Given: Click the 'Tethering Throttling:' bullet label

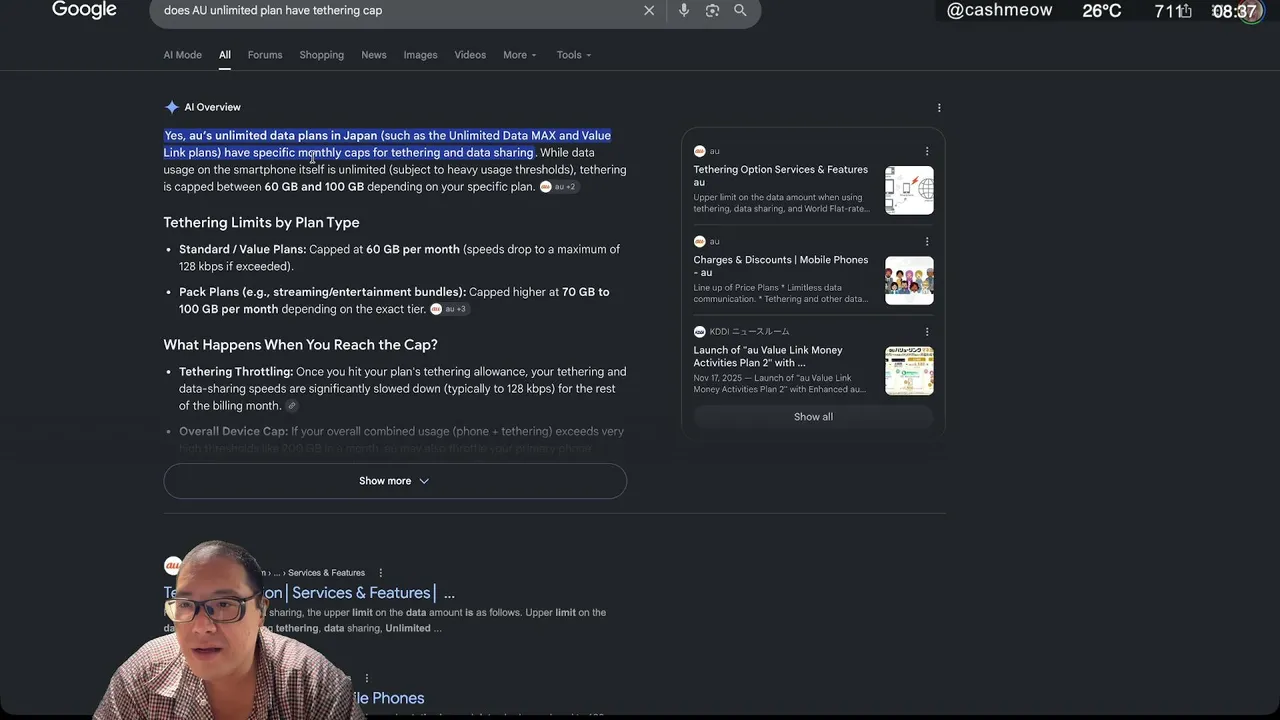Looking at the screenshot, I should (x=236, y=372).
